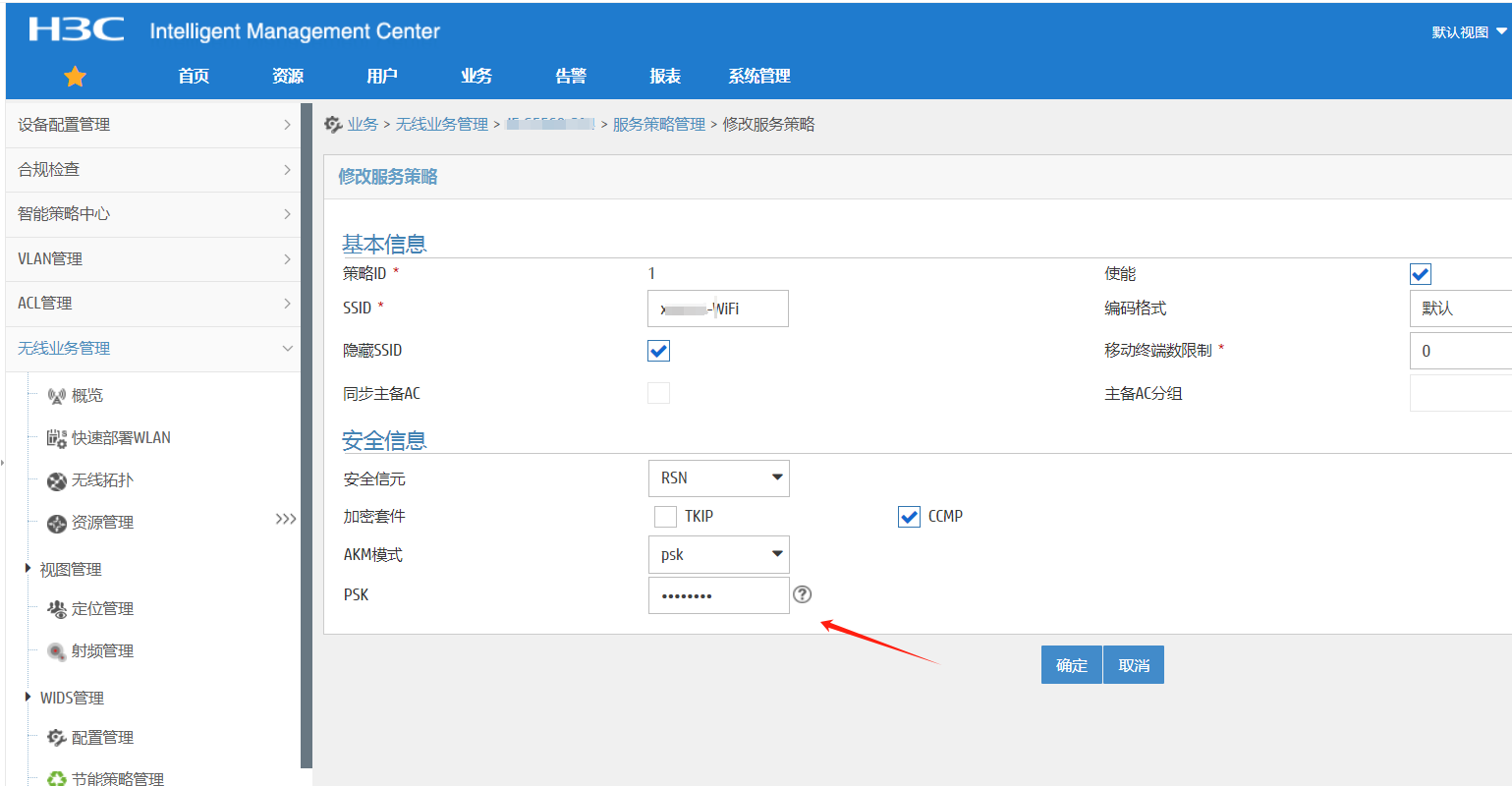Click the 无线拓扑 topology icon
Image resolution: width=1512 pixels, height=786 pixels.
click(x=56, y=481)
